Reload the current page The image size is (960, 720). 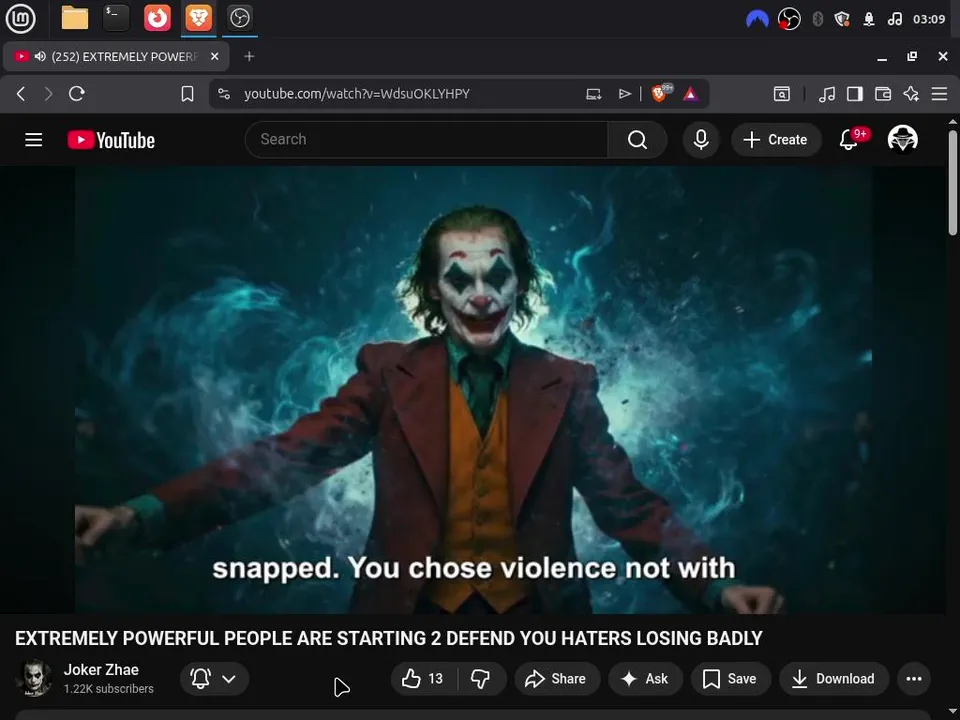click(x=77, y=94)
